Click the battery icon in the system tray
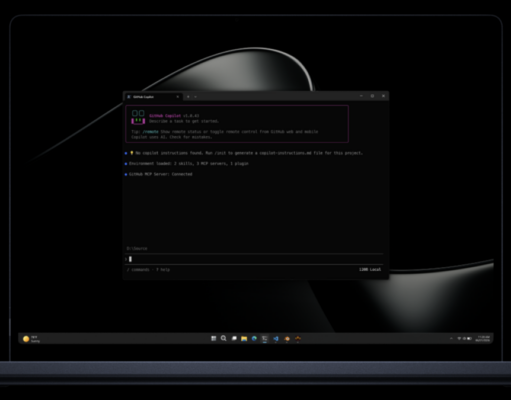511x400 pixels. click(469, 338)
